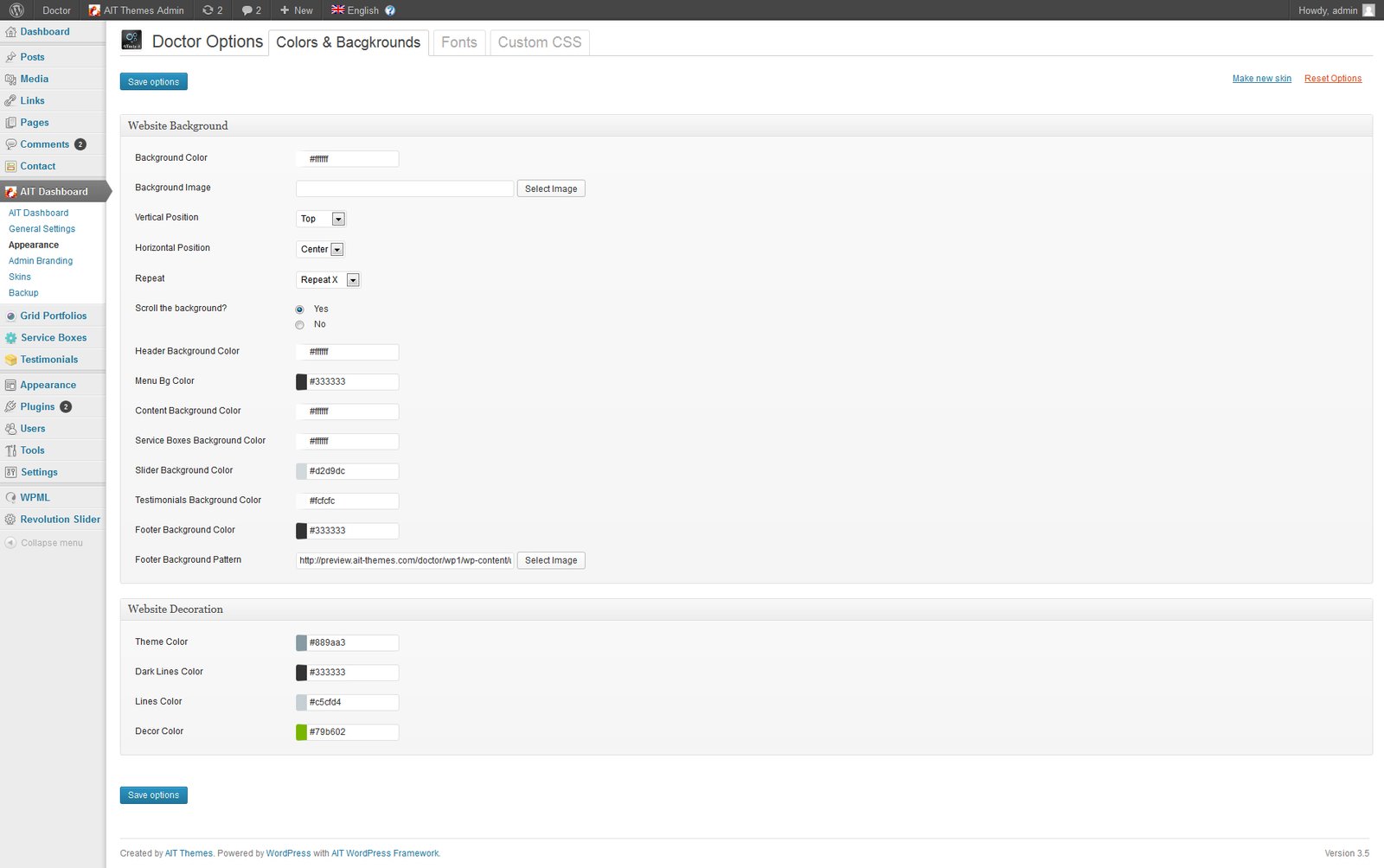
Task: Switch to Colors & Backgrounds tab
Action: click(349, 42)
